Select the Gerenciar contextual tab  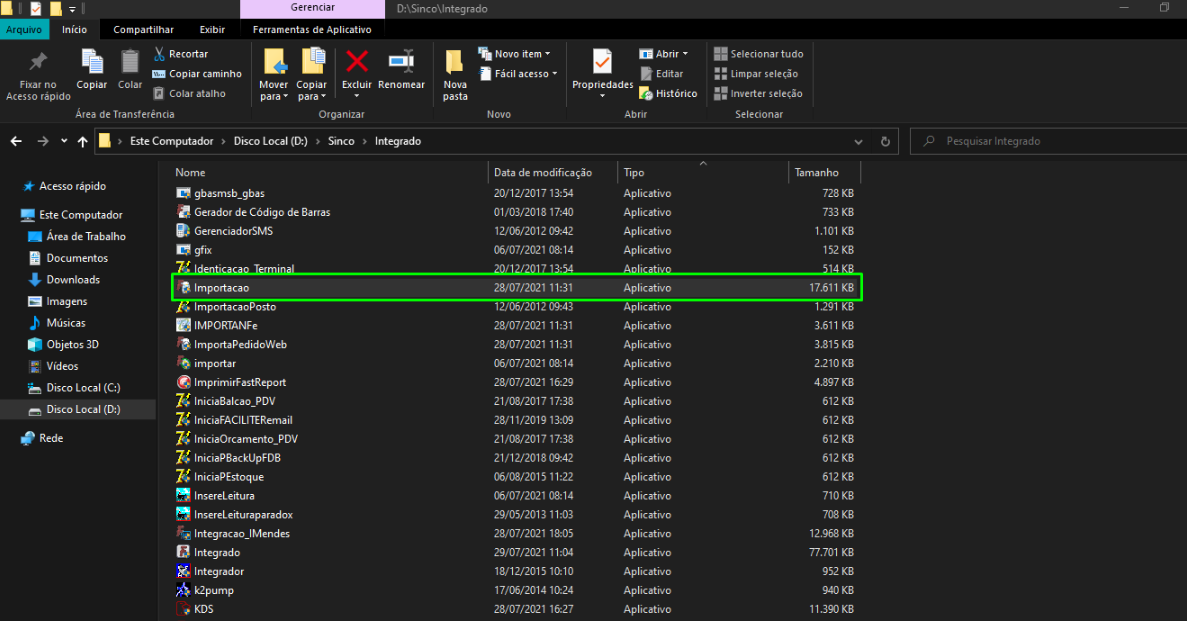(x=313, y=8)
